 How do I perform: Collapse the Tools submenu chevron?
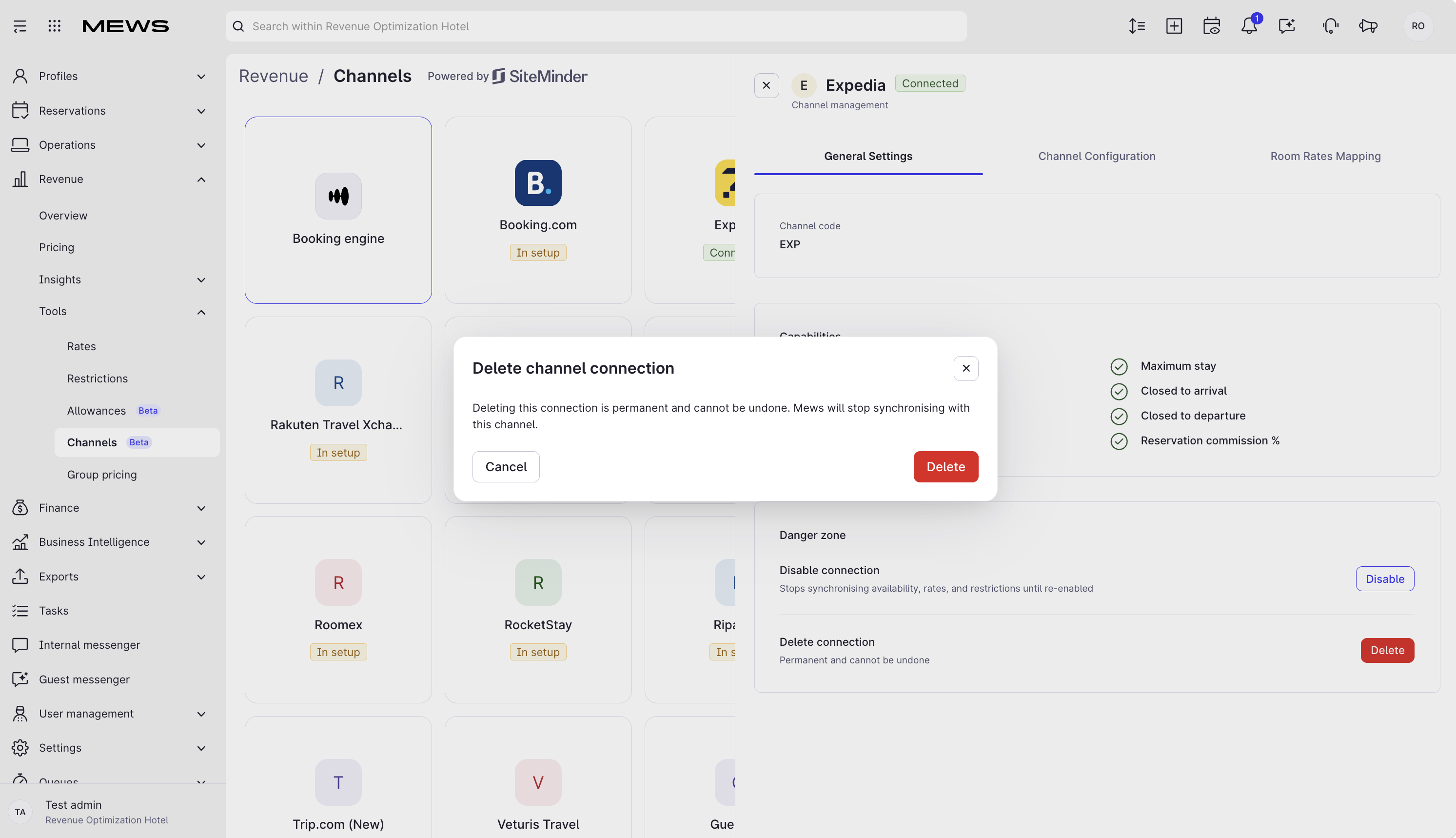tap(201, 312)
